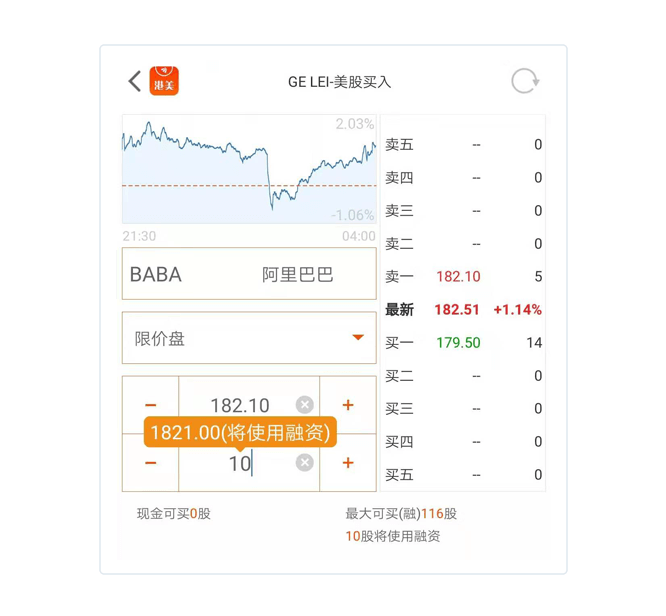This screenshot has height=616, width=666.
Task: Select the BABA 阿里巴巴 stock code field
Action: pos(249,274)
